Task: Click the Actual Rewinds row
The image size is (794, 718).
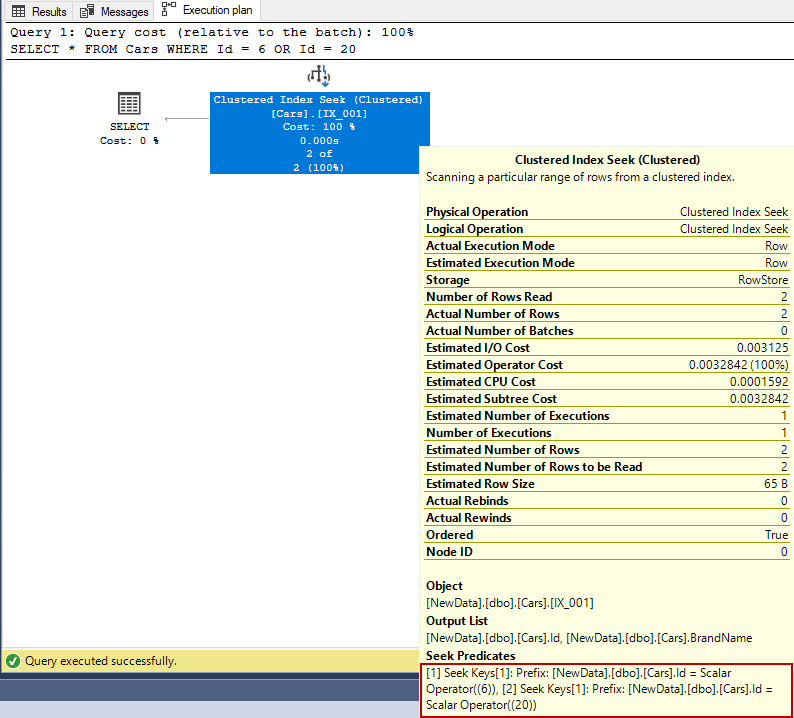Action: (x=607, y=517)
